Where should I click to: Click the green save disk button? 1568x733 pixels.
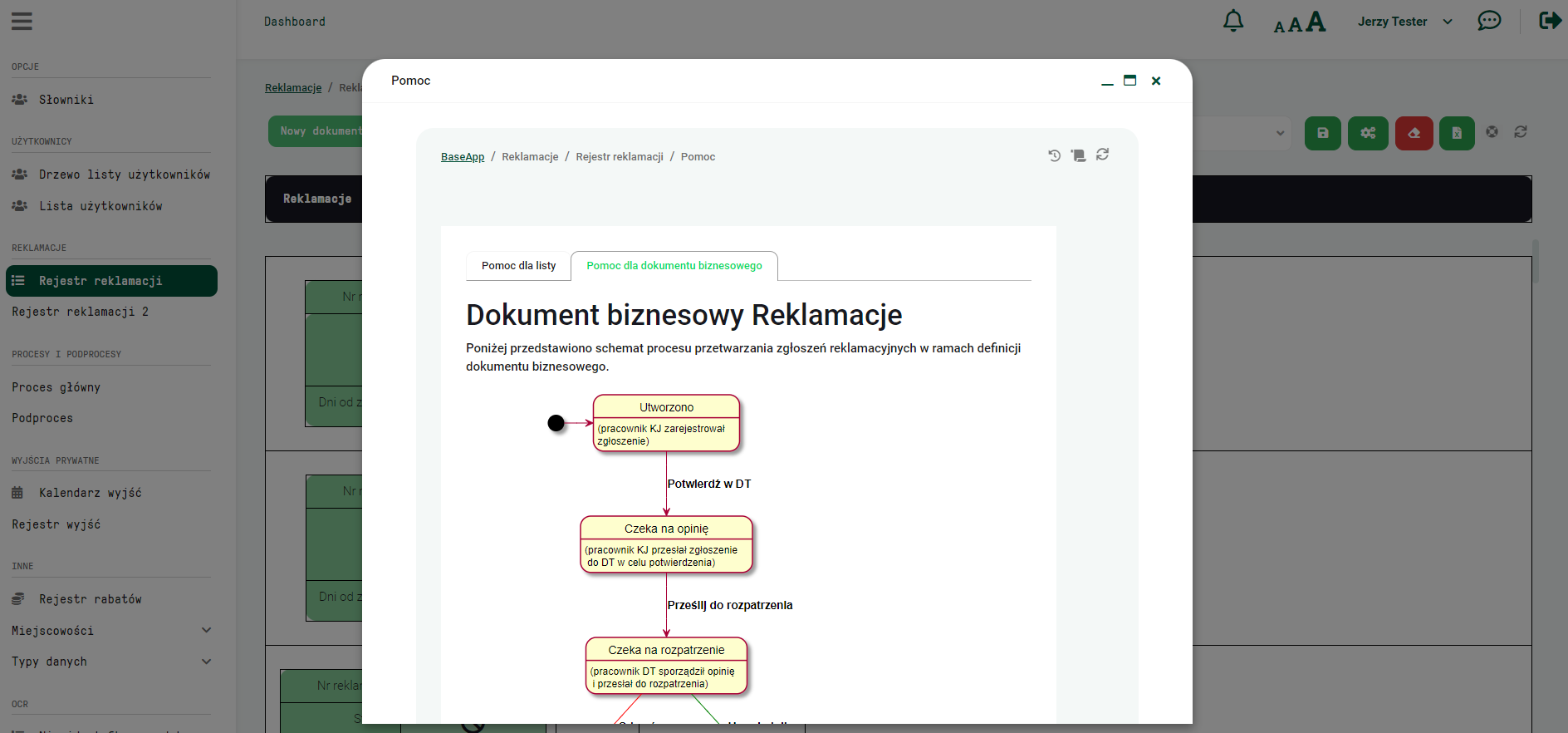click(1322, 133)
